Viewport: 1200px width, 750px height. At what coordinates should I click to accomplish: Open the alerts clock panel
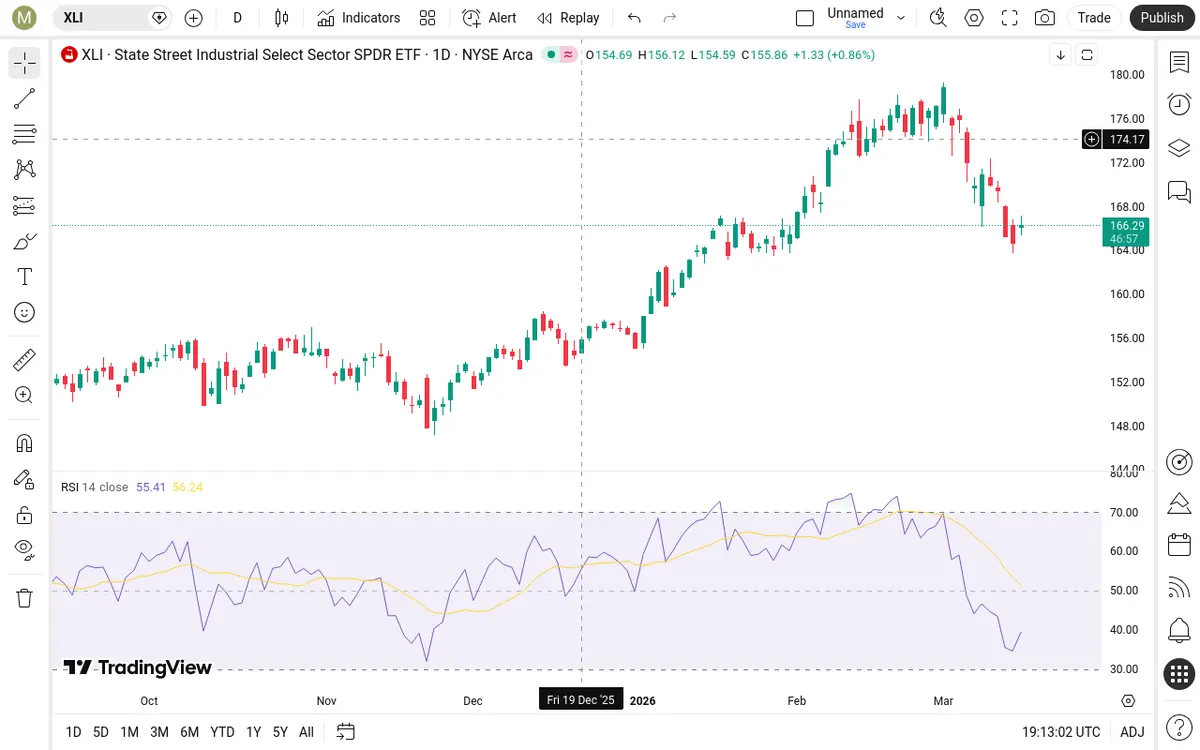(x=1179, y=104)
